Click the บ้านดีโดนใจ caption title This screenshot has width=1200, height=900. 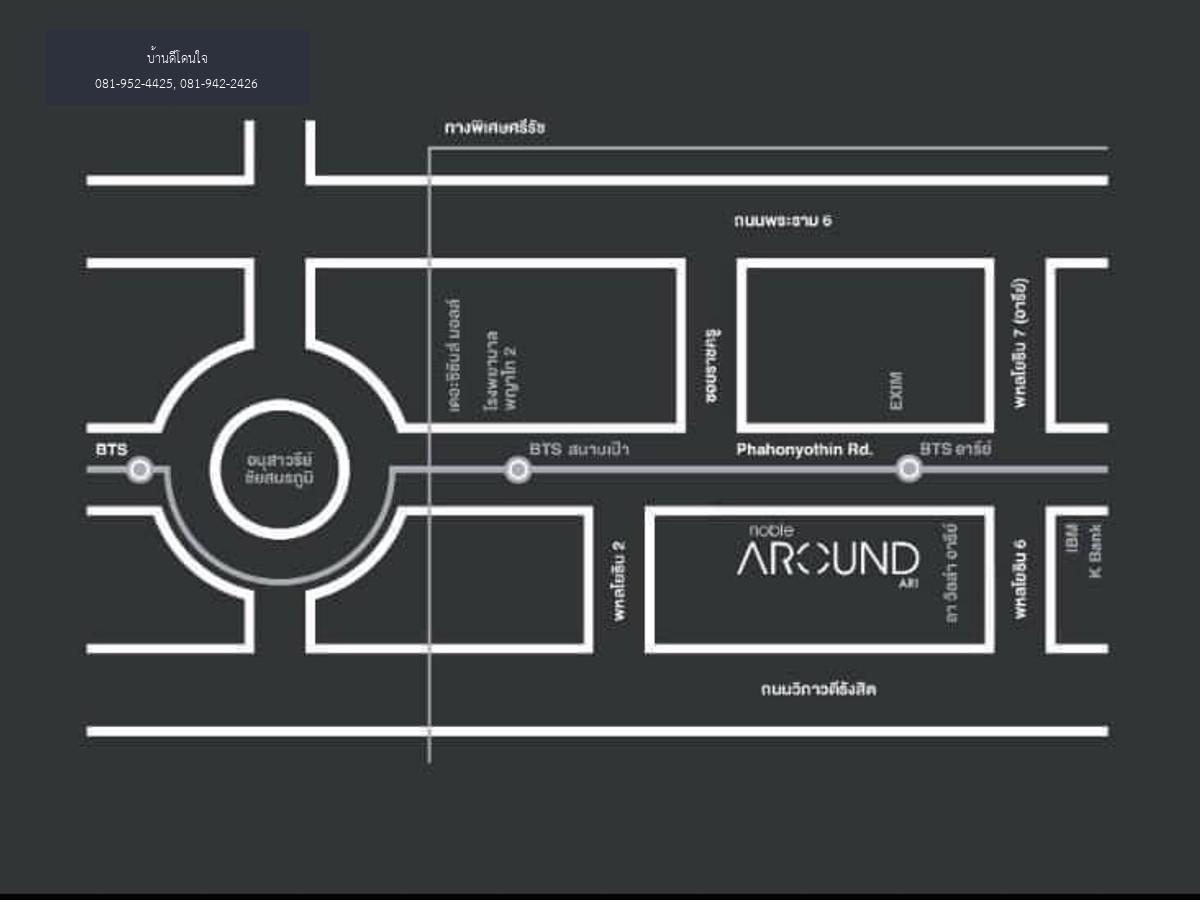tap(176, 58)
